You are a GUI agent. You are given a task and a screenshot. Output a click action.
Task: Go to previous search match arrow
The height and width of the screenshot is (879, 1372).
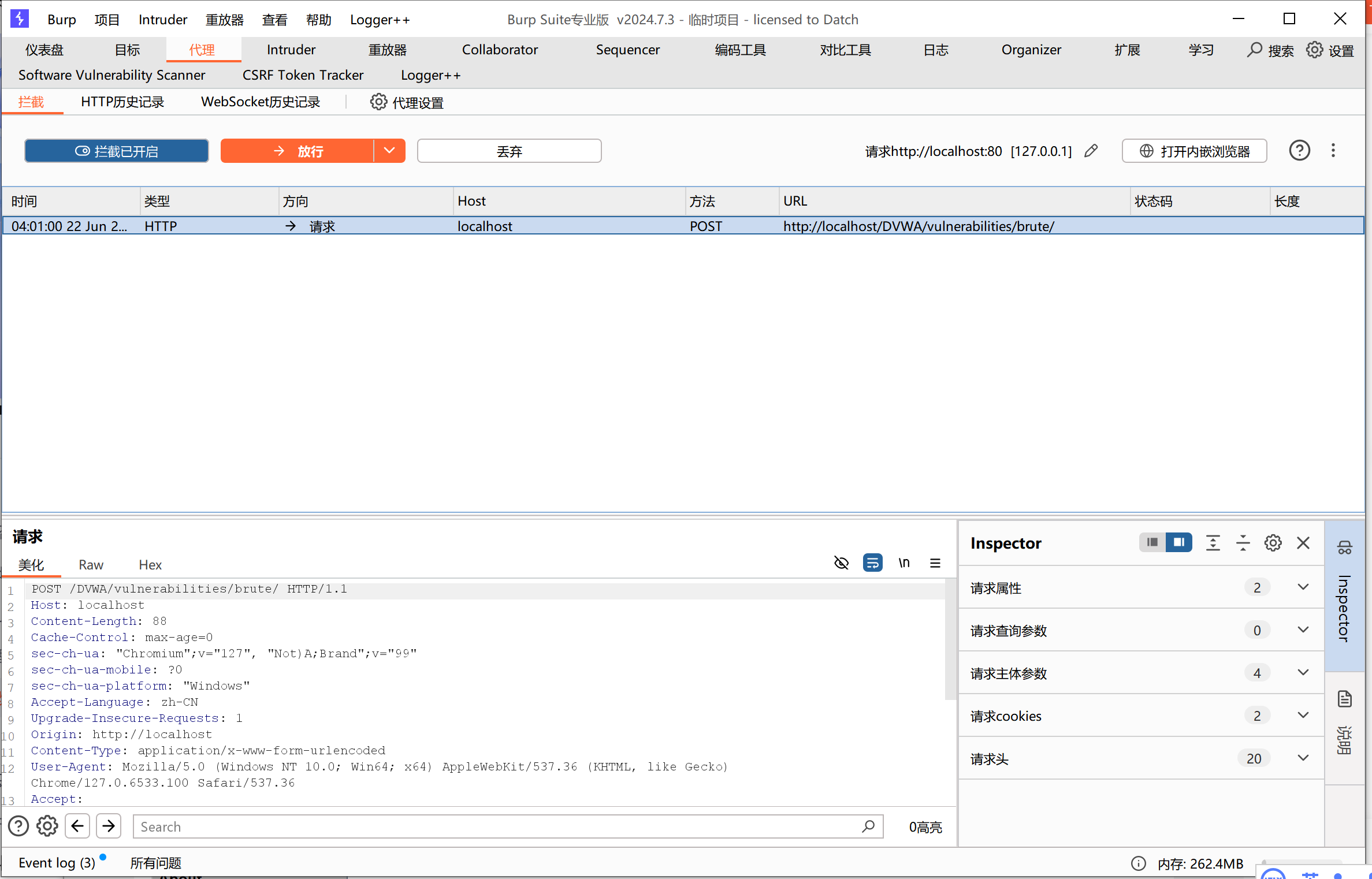77,826
